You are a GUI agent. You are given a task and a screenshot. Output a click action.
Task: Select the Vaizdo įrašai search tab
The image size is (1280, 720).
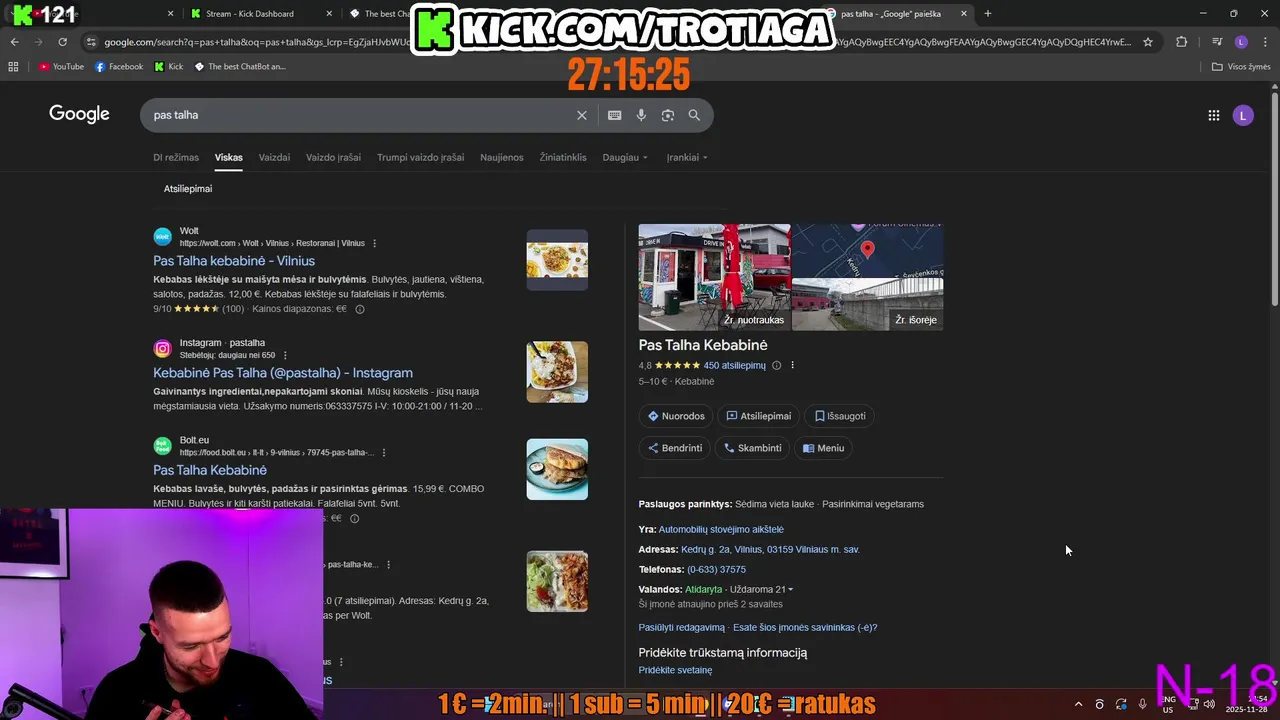[333, 157]
